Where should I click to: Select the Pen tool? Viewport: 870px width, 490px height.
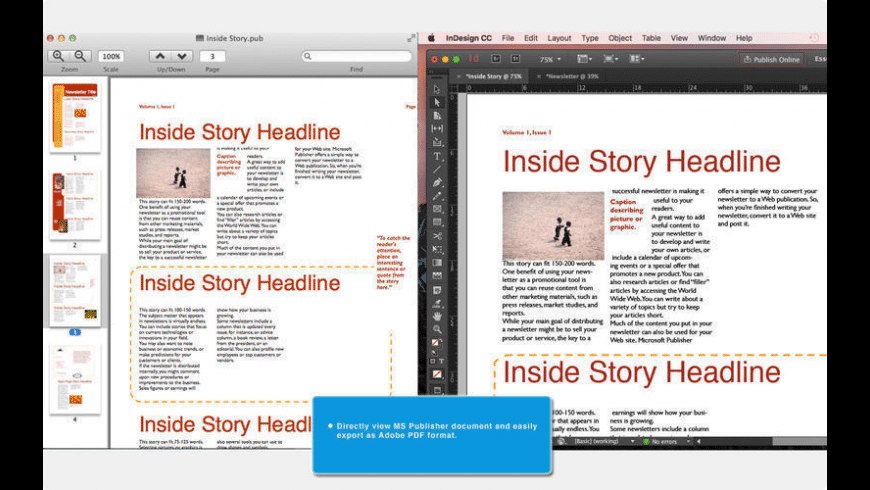point(437,183)
